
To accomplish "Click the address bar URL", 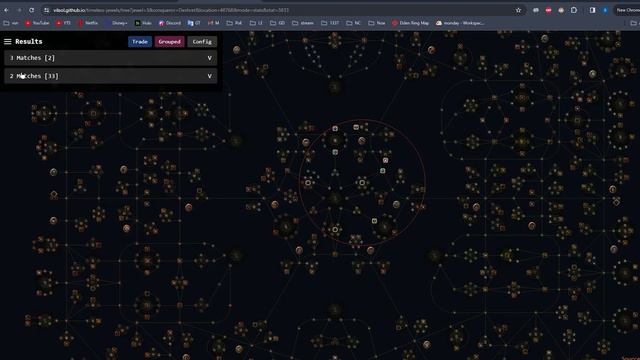I will (171, 10).
